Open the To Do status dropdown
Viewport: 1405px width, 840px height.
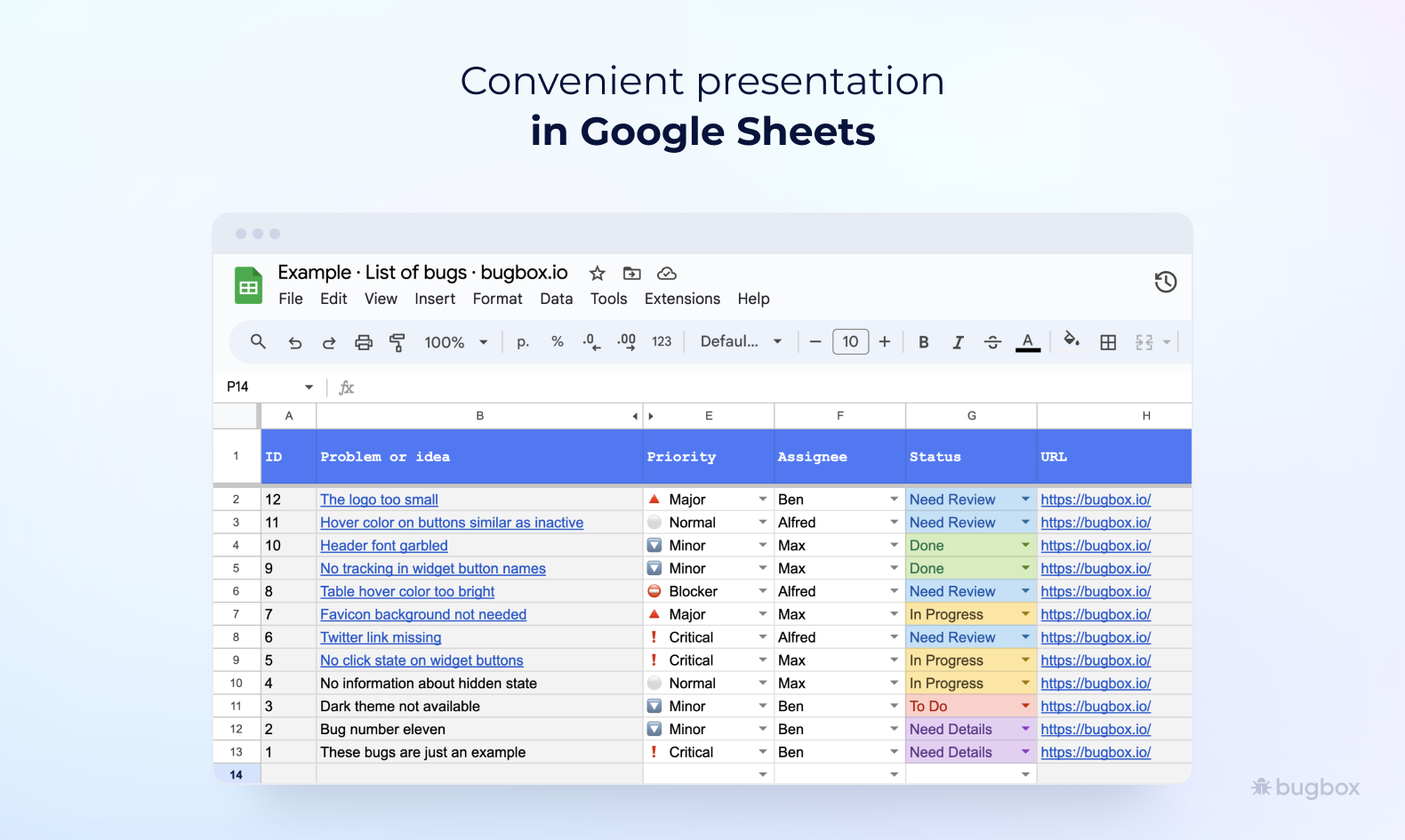[1025, 706]
